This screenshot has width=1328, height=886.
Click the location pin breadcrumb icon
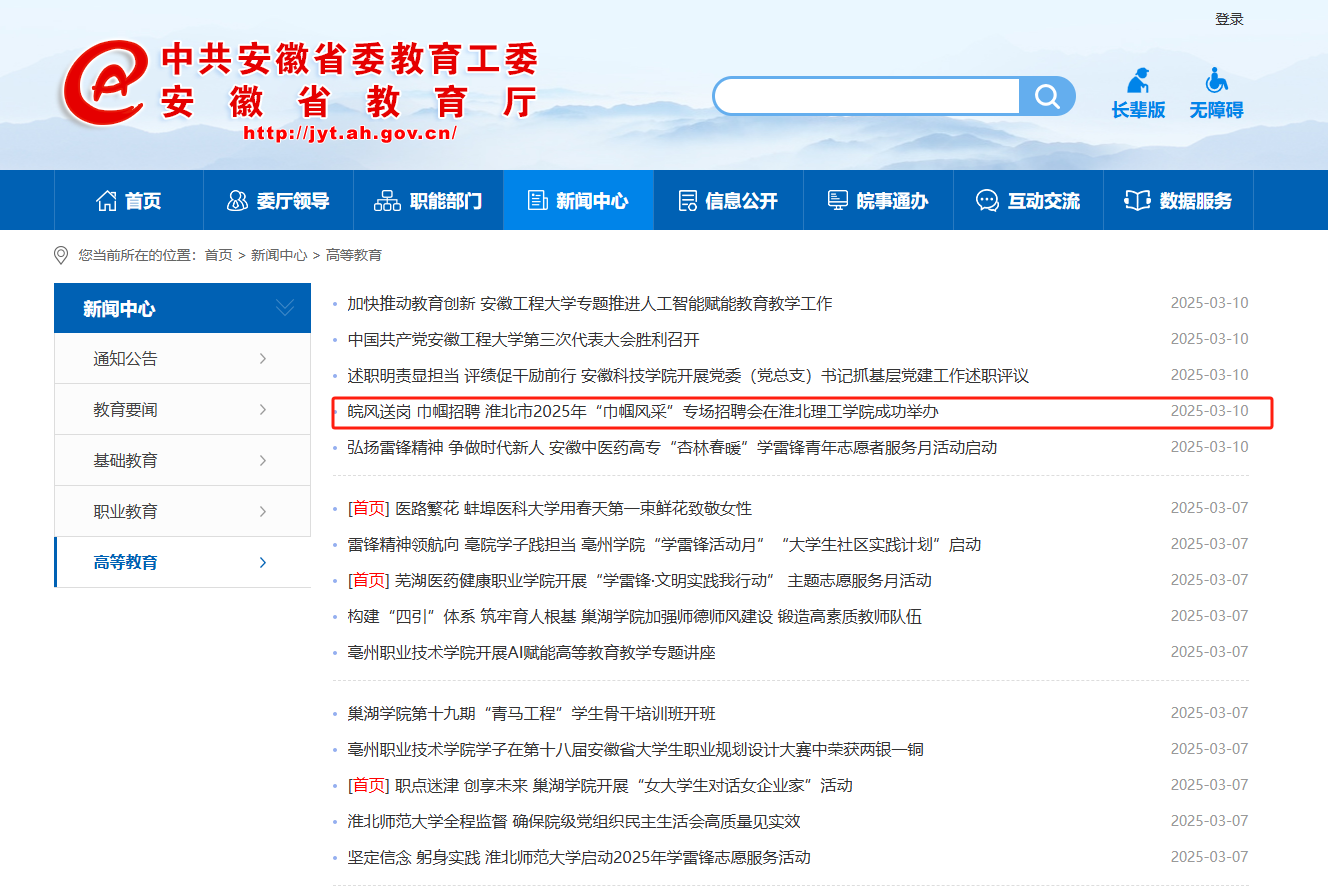tap(61, 255)
